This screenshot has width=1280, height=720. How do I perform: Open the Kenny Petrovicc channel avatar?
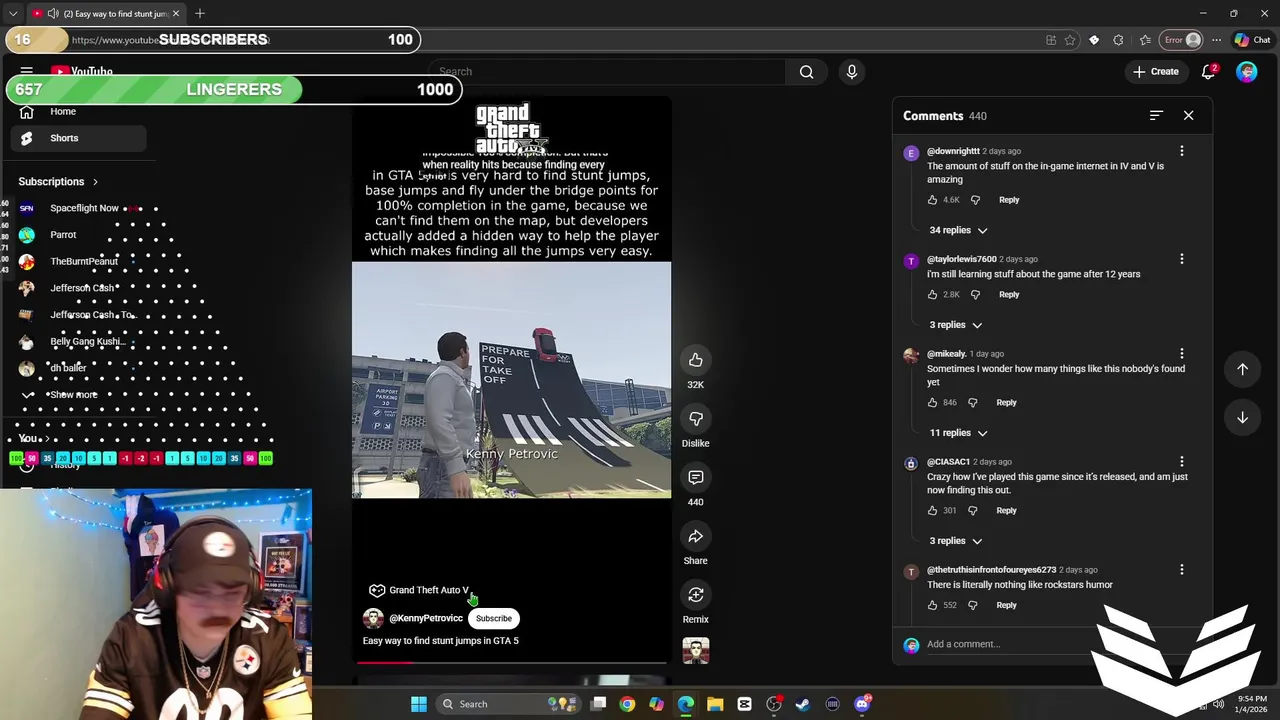[373, 619]
